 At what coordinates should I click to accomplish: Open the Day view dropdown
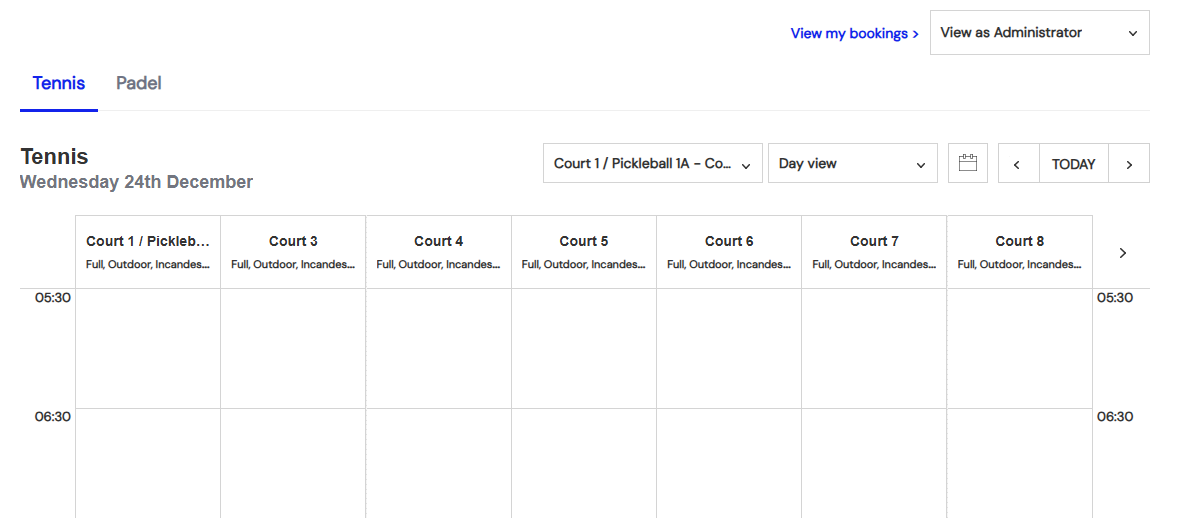[852, 164]
